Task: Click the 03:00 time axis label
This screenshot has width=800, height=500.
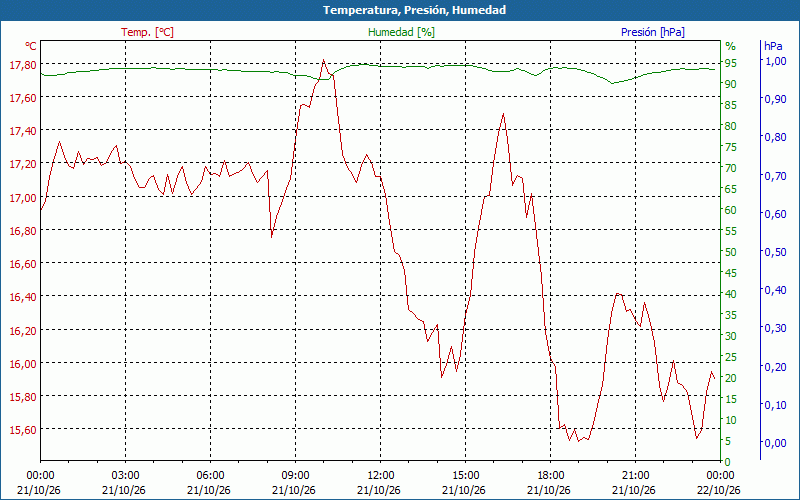Action: point(126,476)
